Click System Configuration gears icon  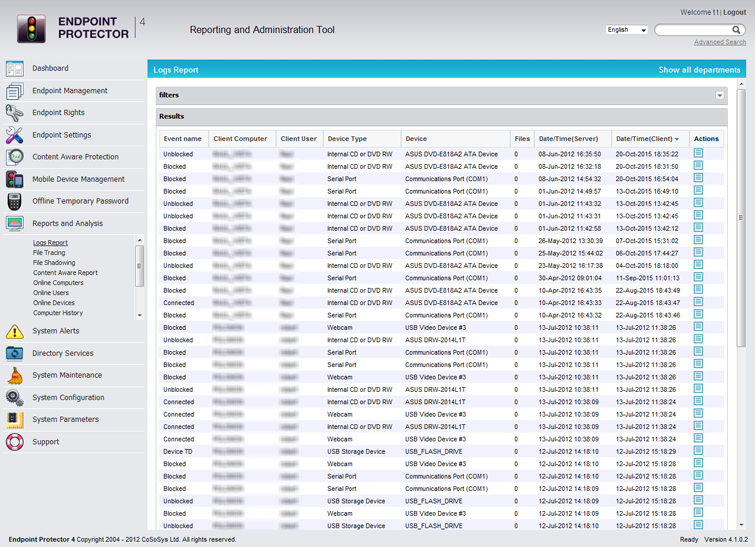tap(14, 398)
